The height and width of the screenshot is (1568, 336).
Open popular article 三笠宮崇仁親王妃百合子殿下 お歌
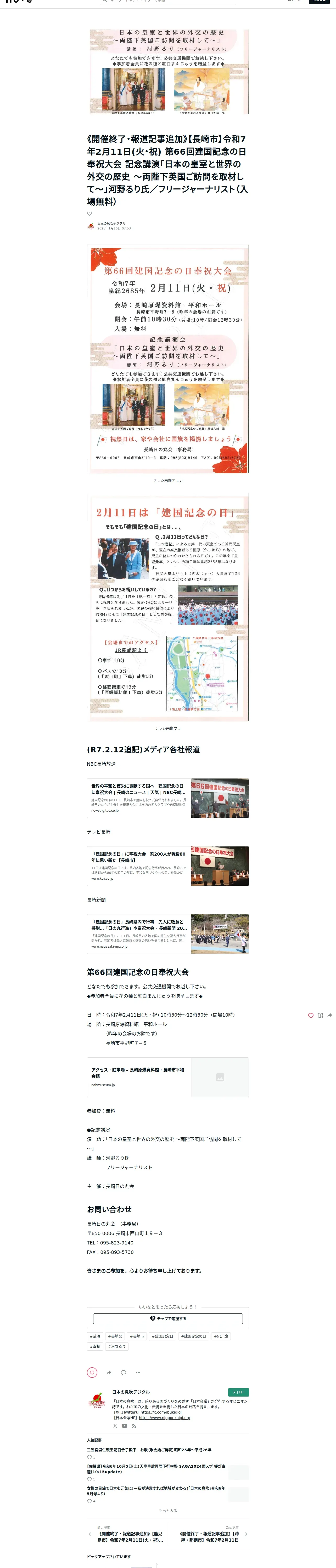click(x=149, y=1449)
